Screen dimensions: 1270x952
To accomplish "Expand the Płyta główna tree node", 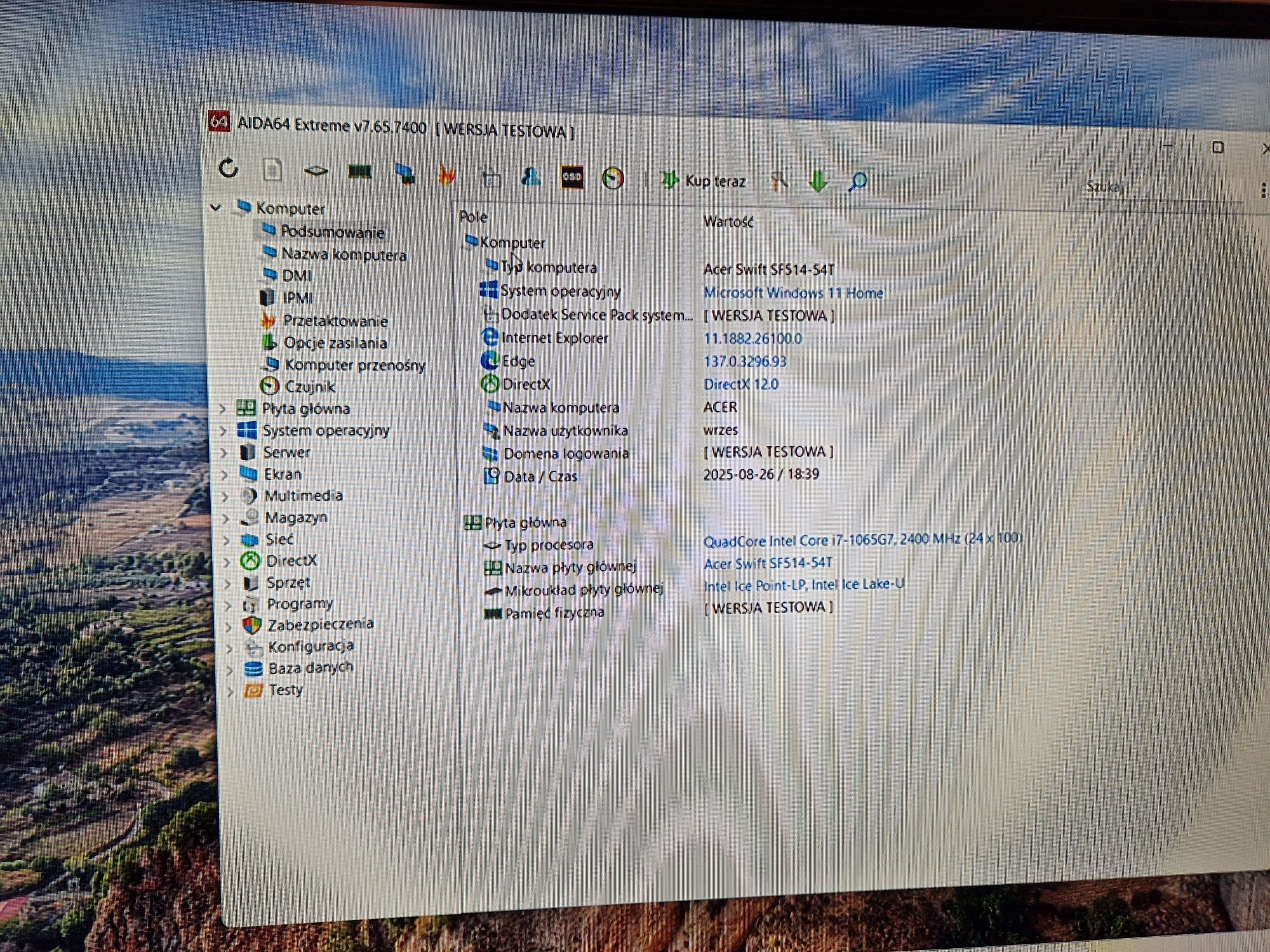I will pos(223,409).
